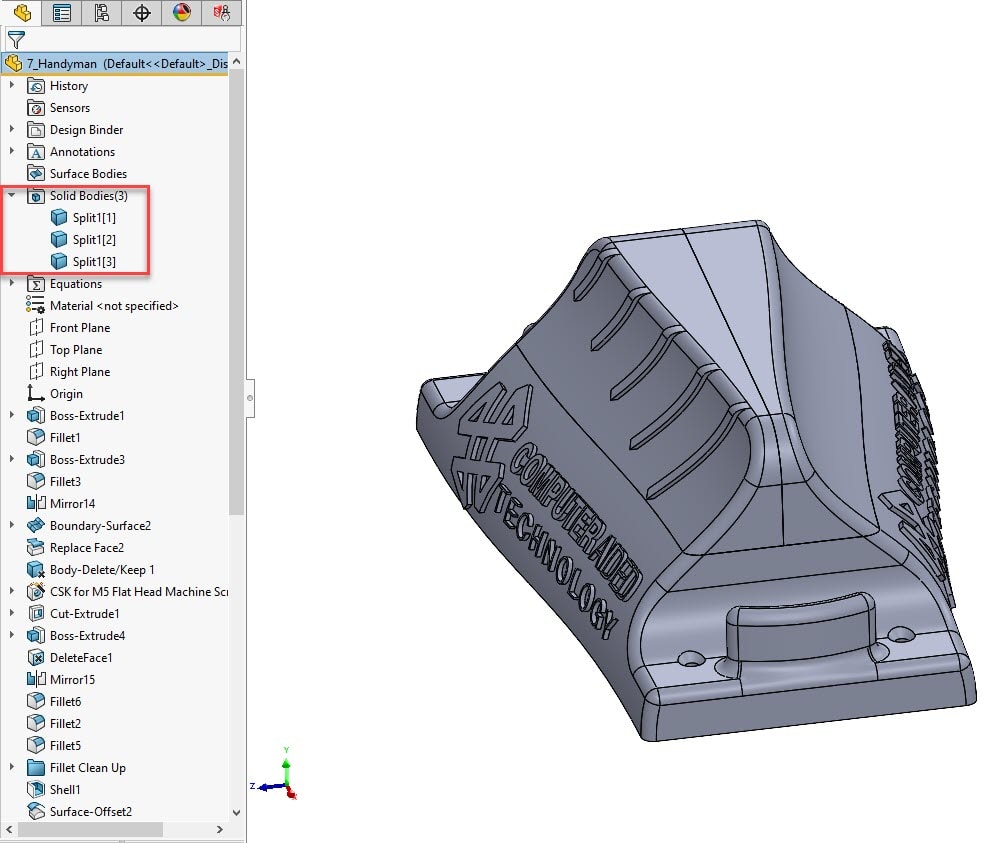Expand the Boundary-Surface2 feature
Viewport: 1003px width, 843px height.
click(x=12, y=525)
